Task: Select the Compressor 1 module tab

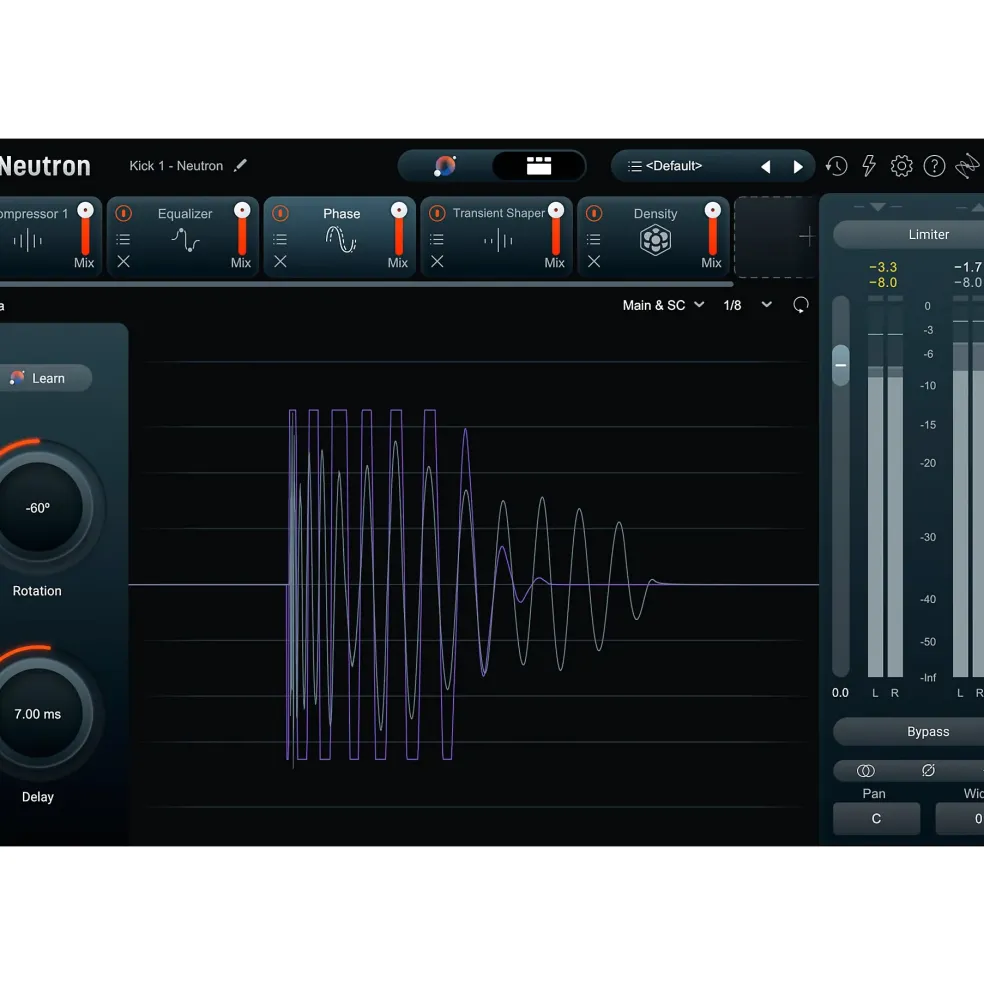Action: pyautogui.click(x=50, y=237)
